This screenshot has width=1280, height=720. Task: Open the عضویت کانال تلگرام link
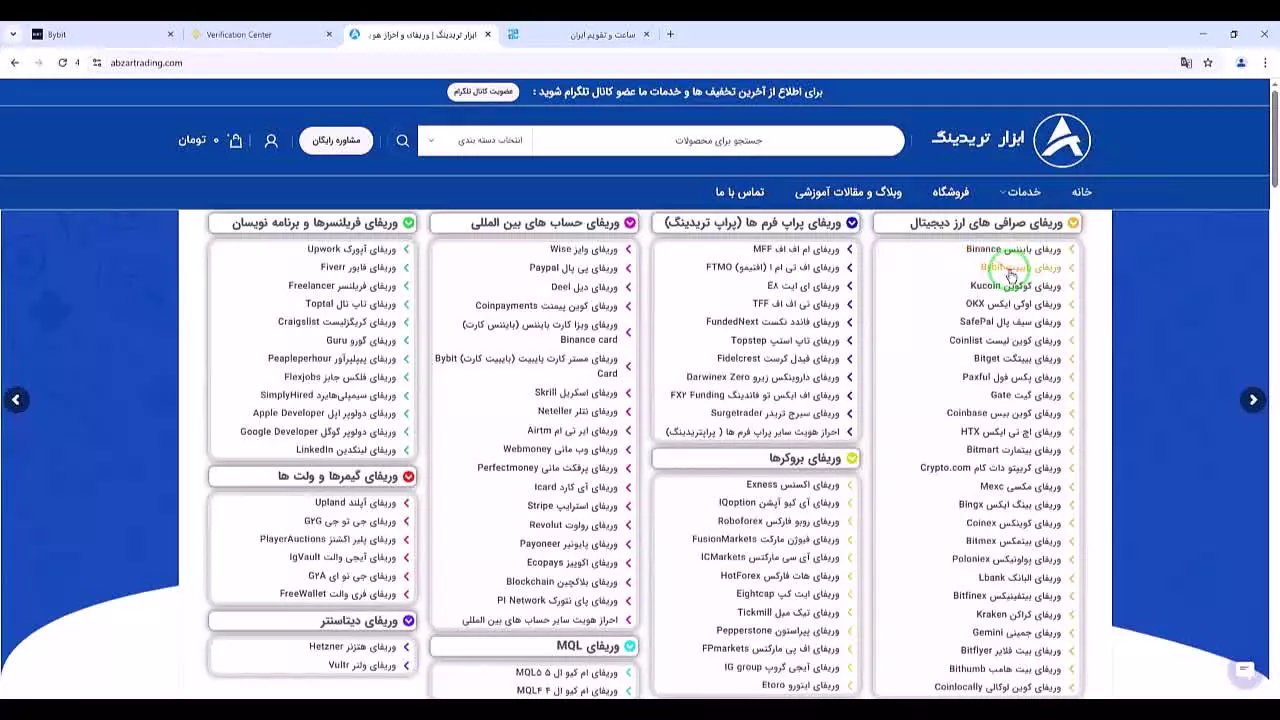[483, 91]
